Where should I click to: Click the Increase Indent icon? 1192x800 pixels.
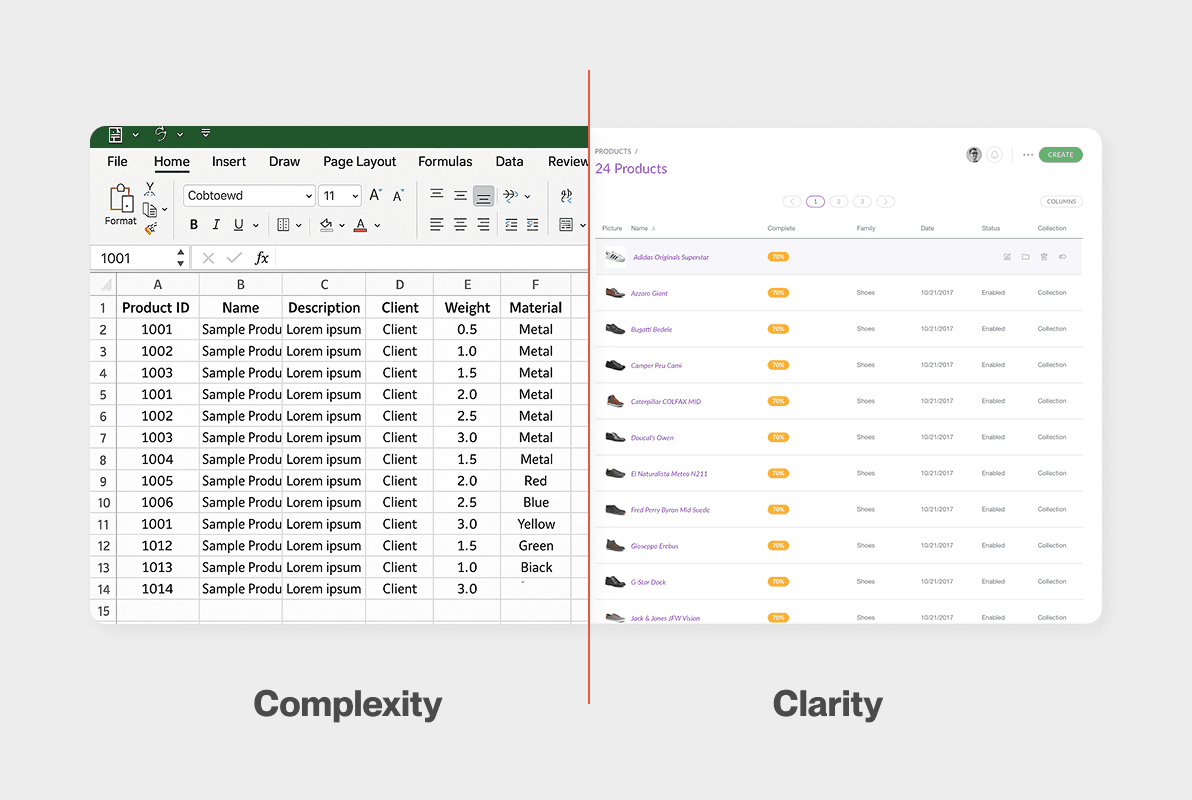[533, 225]
